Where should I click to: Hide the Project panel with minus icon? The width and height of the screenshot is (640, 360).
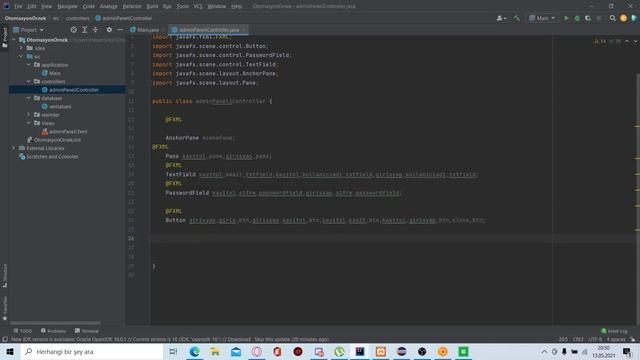tap(120, 30)
